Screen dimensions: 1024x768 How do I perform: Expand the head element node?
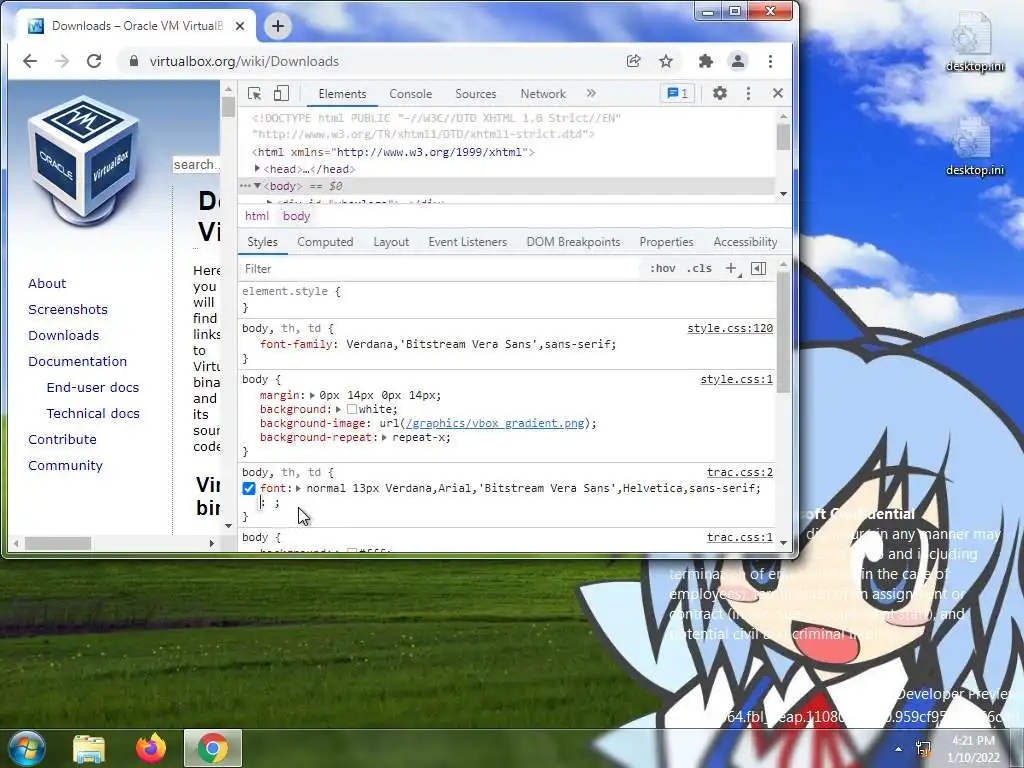(257, 168)
